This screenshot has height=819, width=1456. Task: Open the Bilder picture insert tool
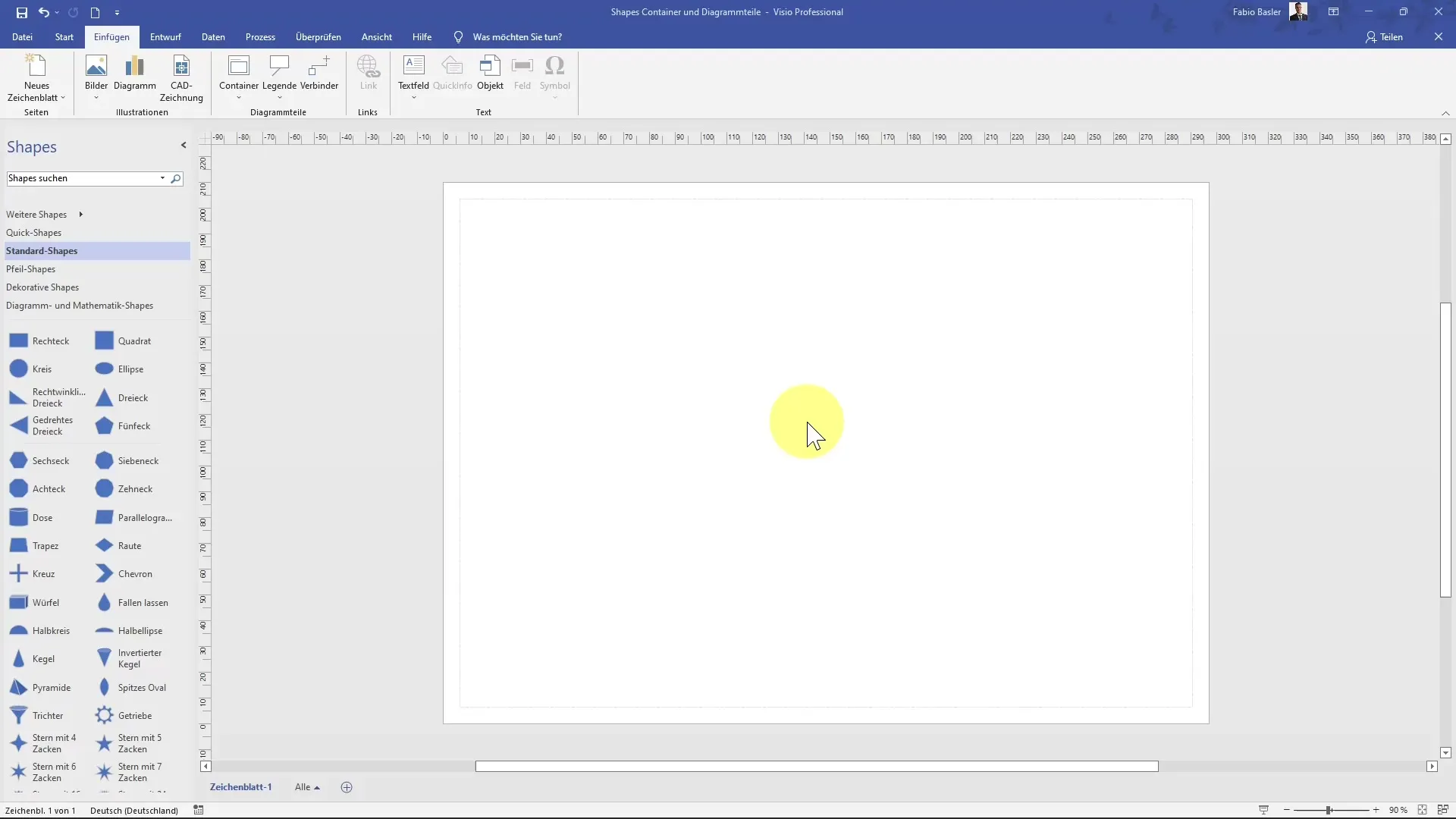pyautogui.click(x=96, y=78)
